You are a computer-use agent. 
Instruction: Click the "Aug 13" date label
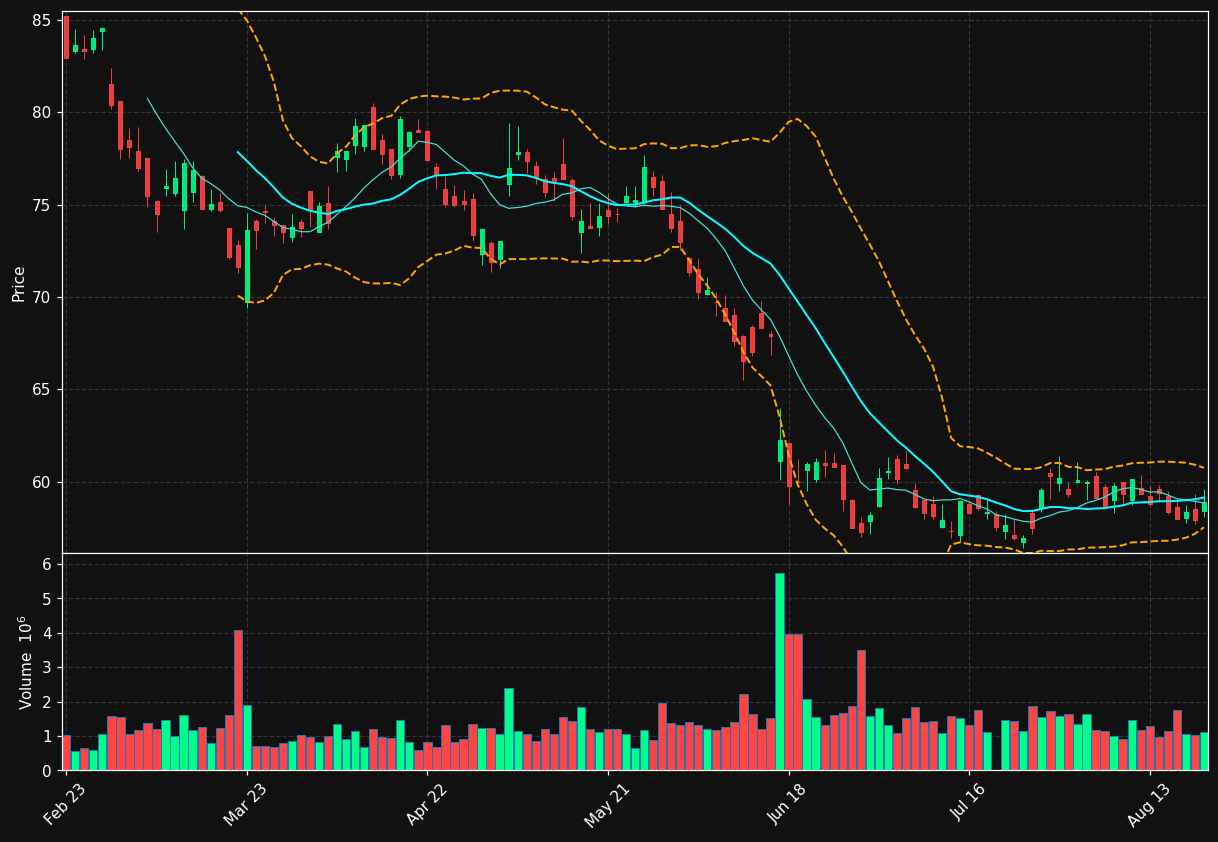point(1149,806)
